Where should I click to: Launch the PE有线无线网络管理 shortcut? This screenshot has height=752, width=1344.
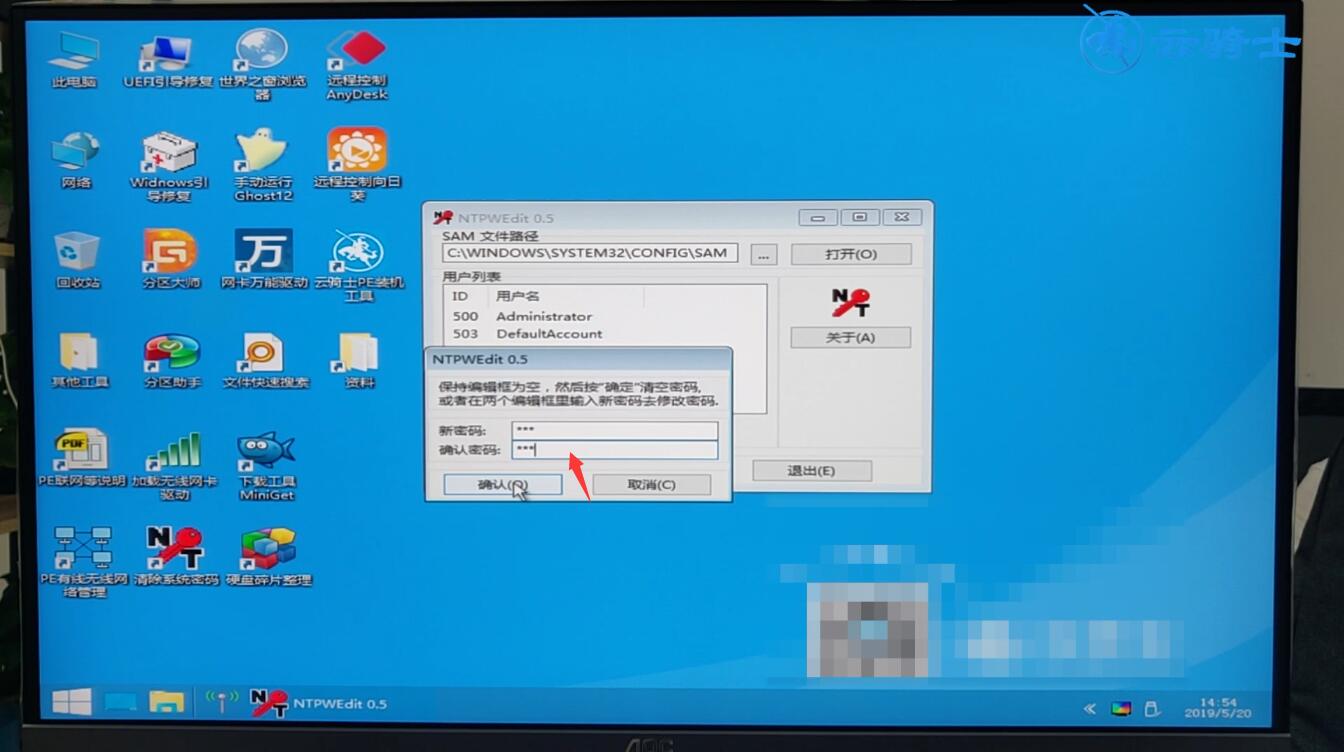pos(84,562)
